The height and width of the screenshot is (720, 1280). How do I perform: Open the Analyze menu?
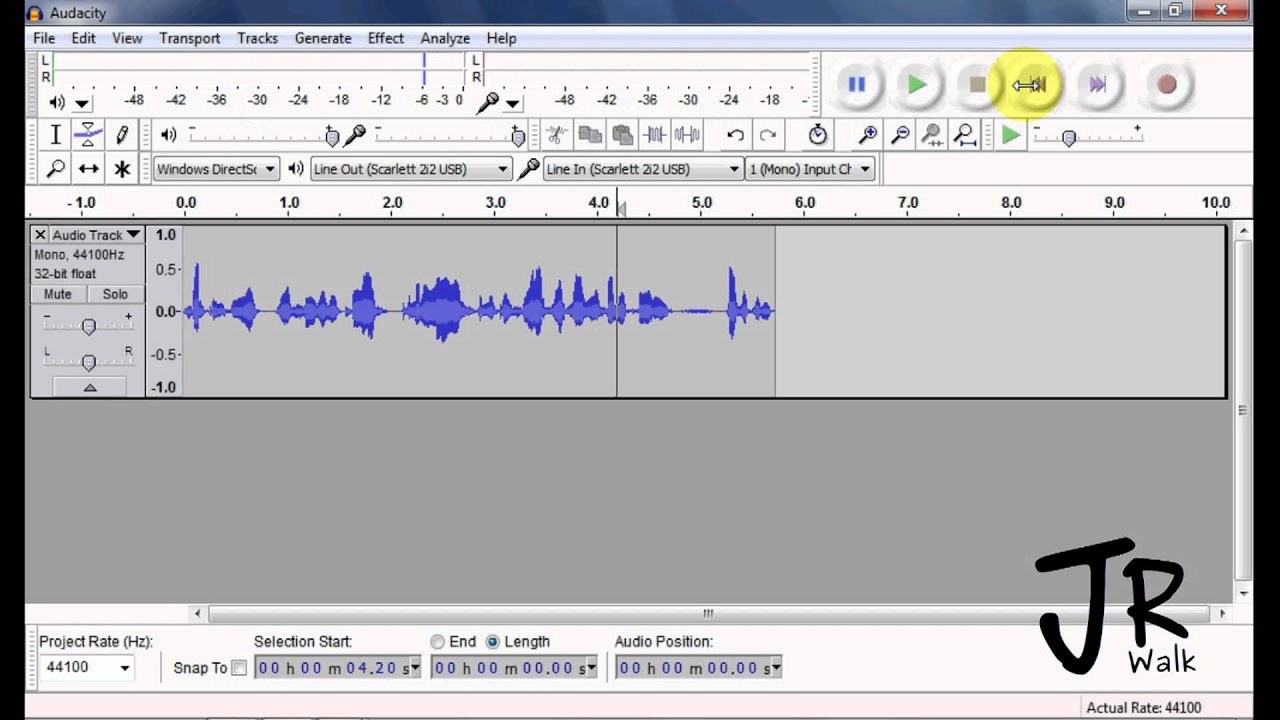(x=445, y=38)
